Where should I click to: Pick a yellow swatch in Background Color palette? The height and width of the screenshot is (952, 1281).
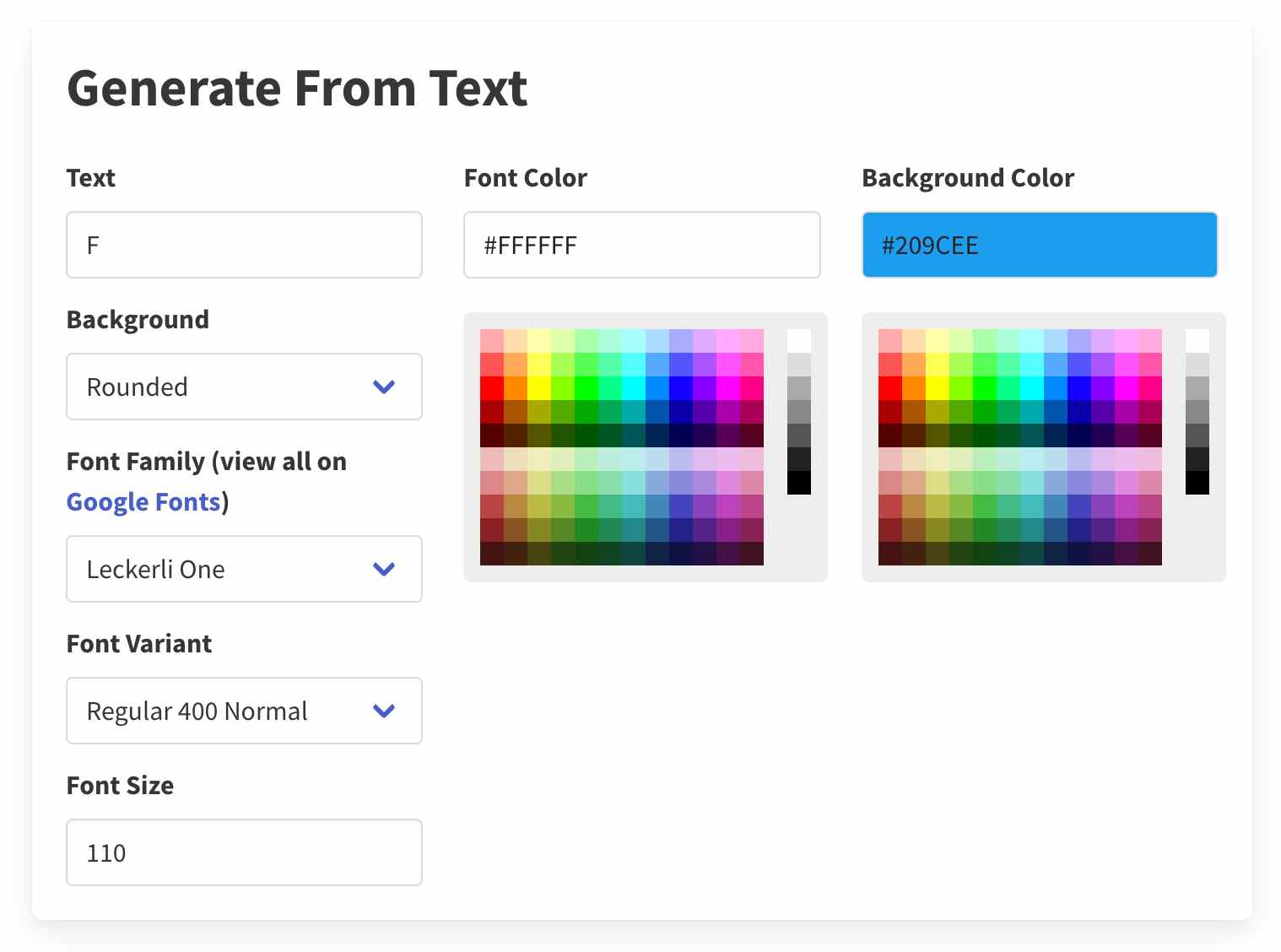(x=939, y=388)
